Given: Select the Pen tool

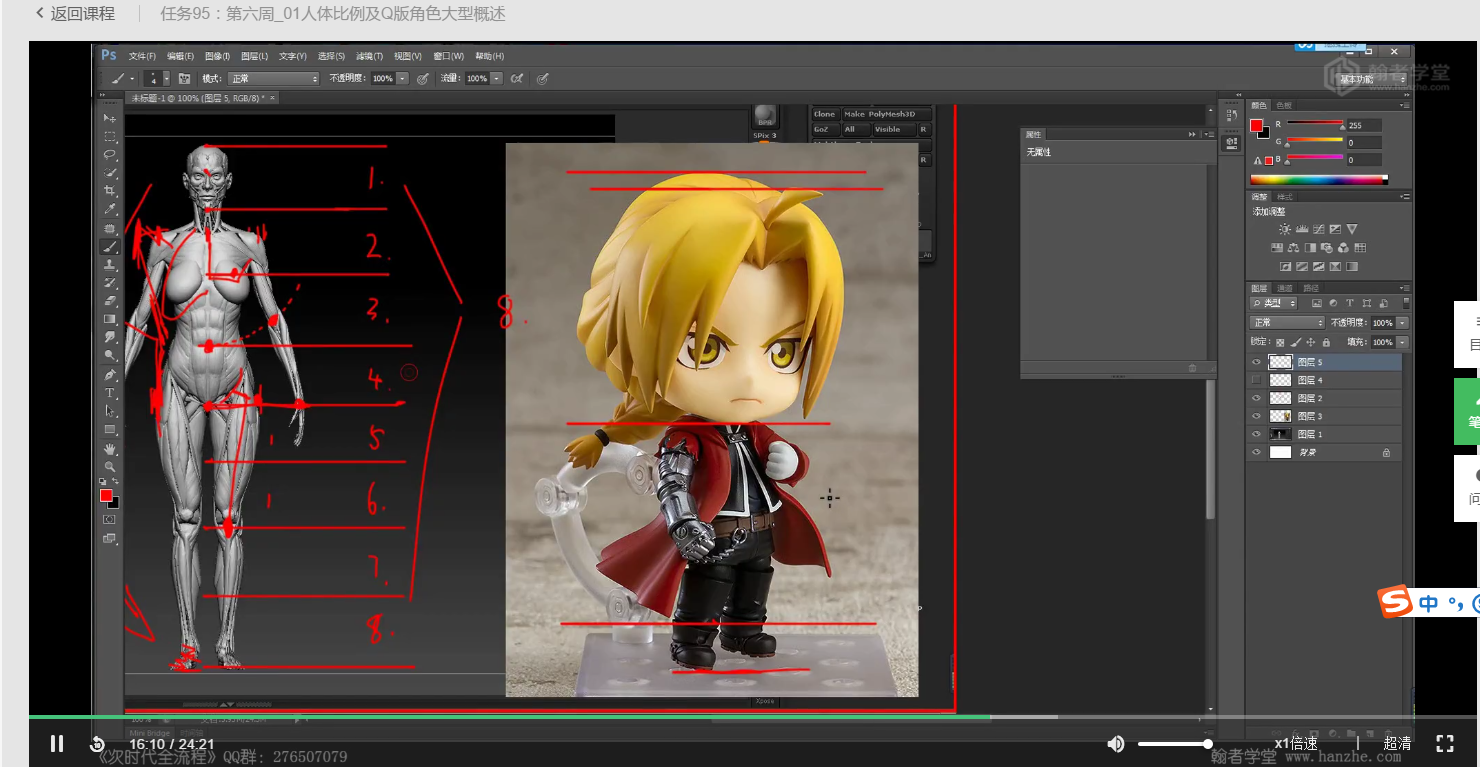Looking at the screenshot, I should point(110,374).
